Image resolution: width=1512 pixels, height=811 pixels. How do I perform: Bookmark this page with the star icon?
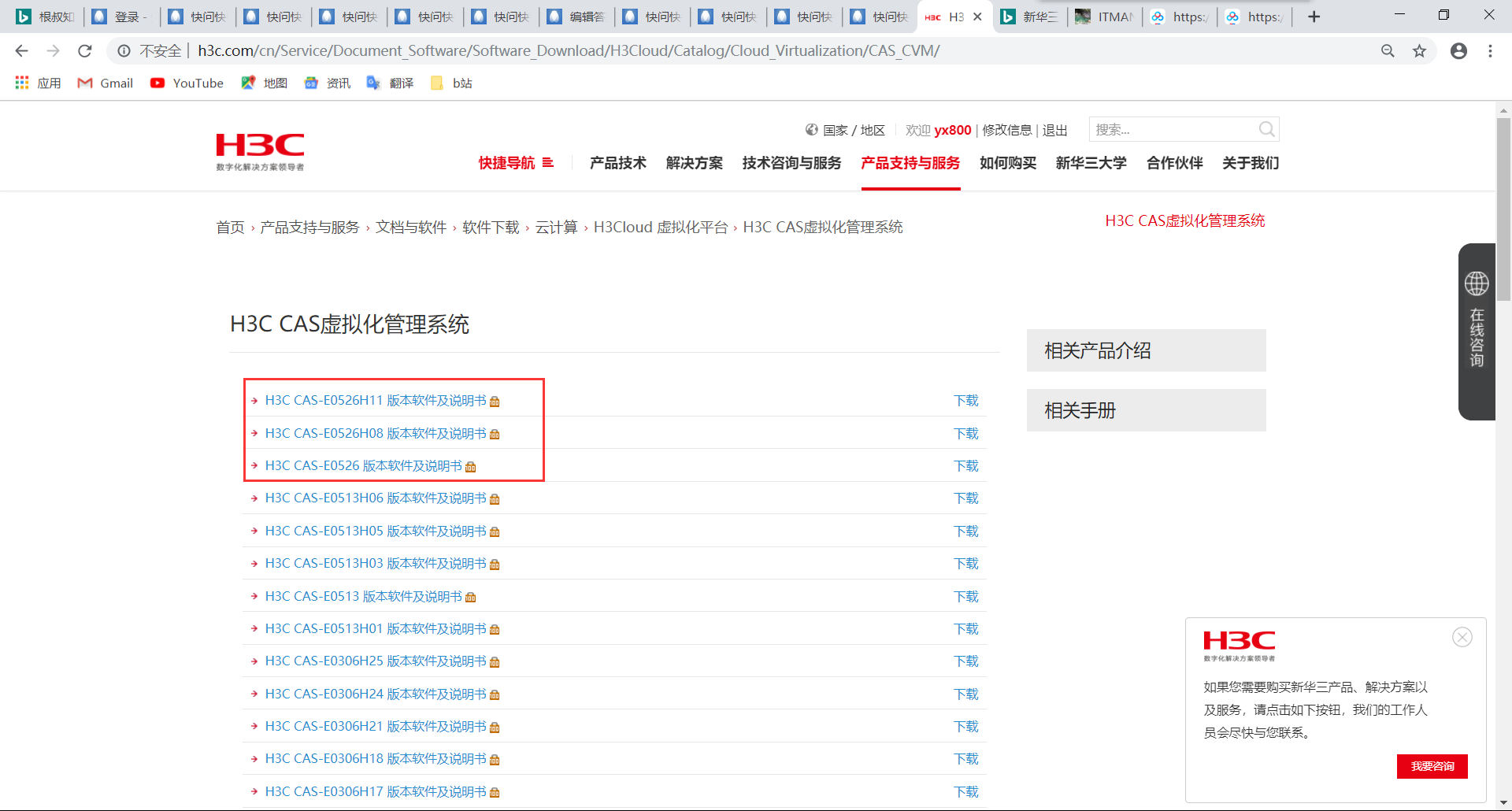(1419, 51)
